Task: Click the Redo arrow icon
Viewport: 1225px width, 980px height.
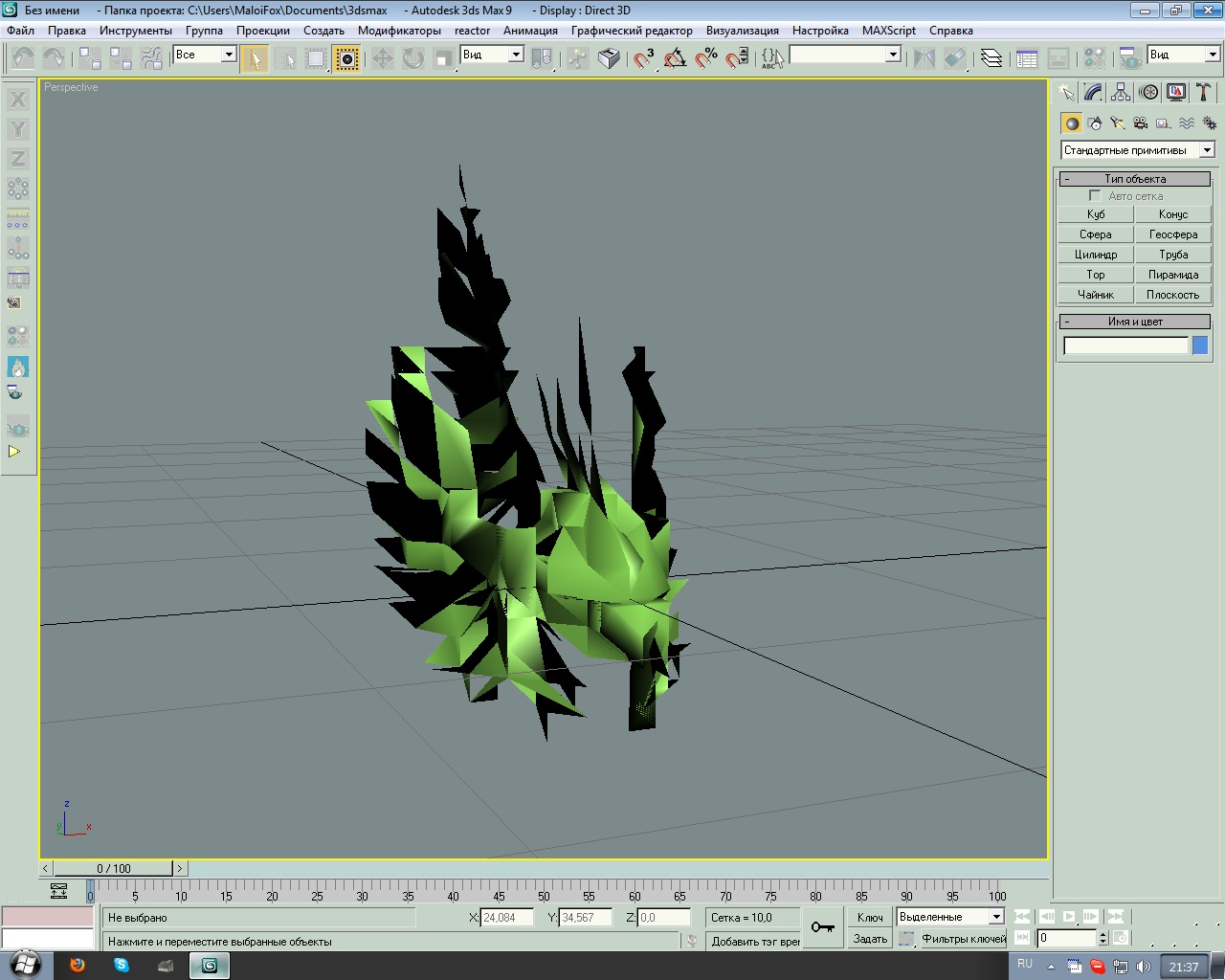Action: tap(54, 58)
